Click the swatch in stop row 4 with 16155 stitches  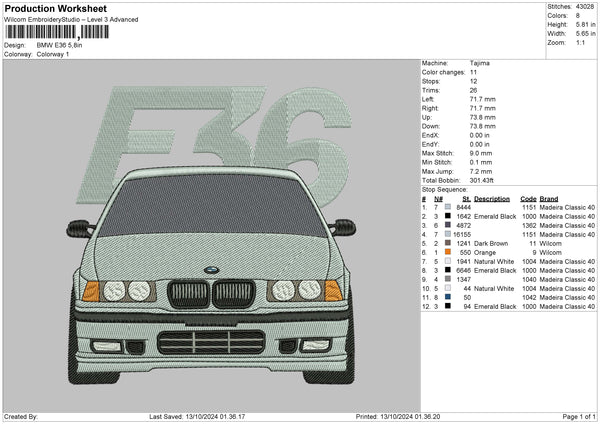(x=448, y=234)
